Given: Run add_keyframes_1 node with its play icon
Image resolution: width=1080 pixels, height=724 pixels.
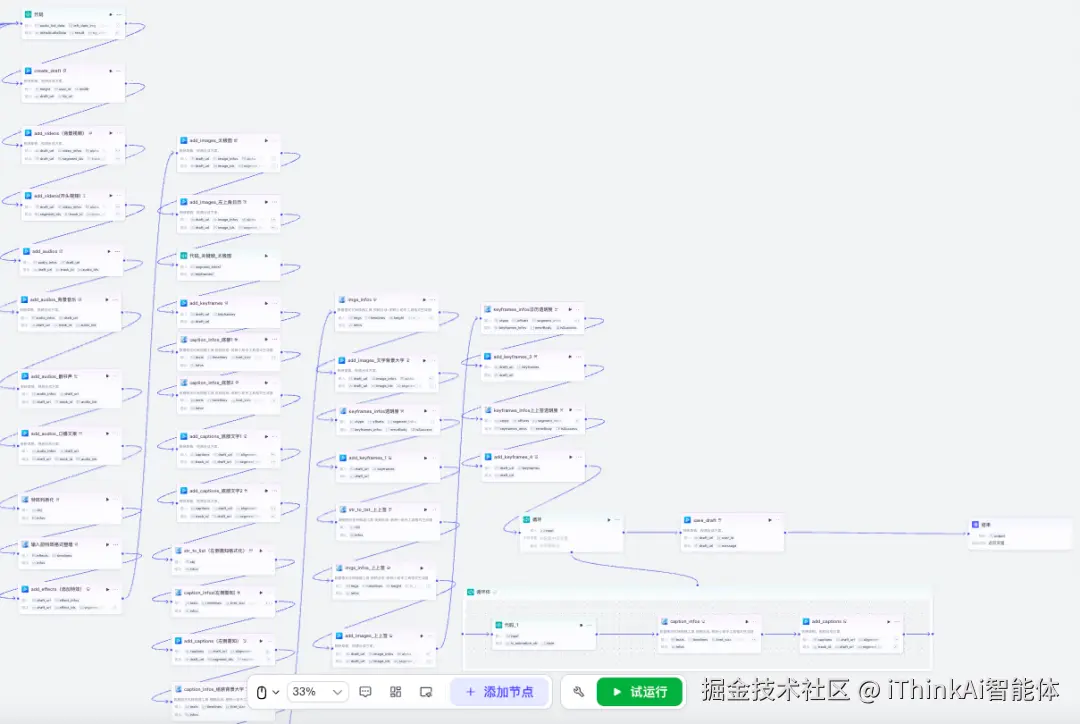Looking at the screenshot, I should coord(426,457).
